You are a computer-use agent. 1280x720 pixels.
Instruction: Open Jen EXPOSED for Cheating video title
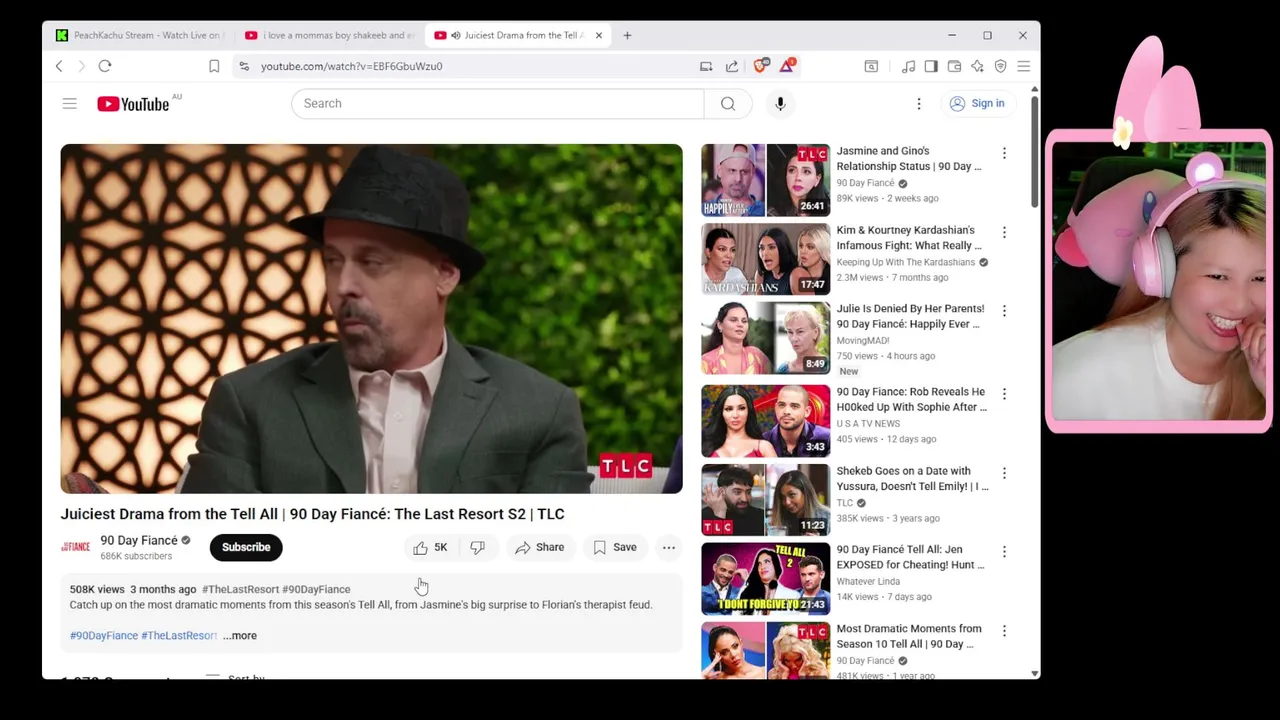coord(910,557)
